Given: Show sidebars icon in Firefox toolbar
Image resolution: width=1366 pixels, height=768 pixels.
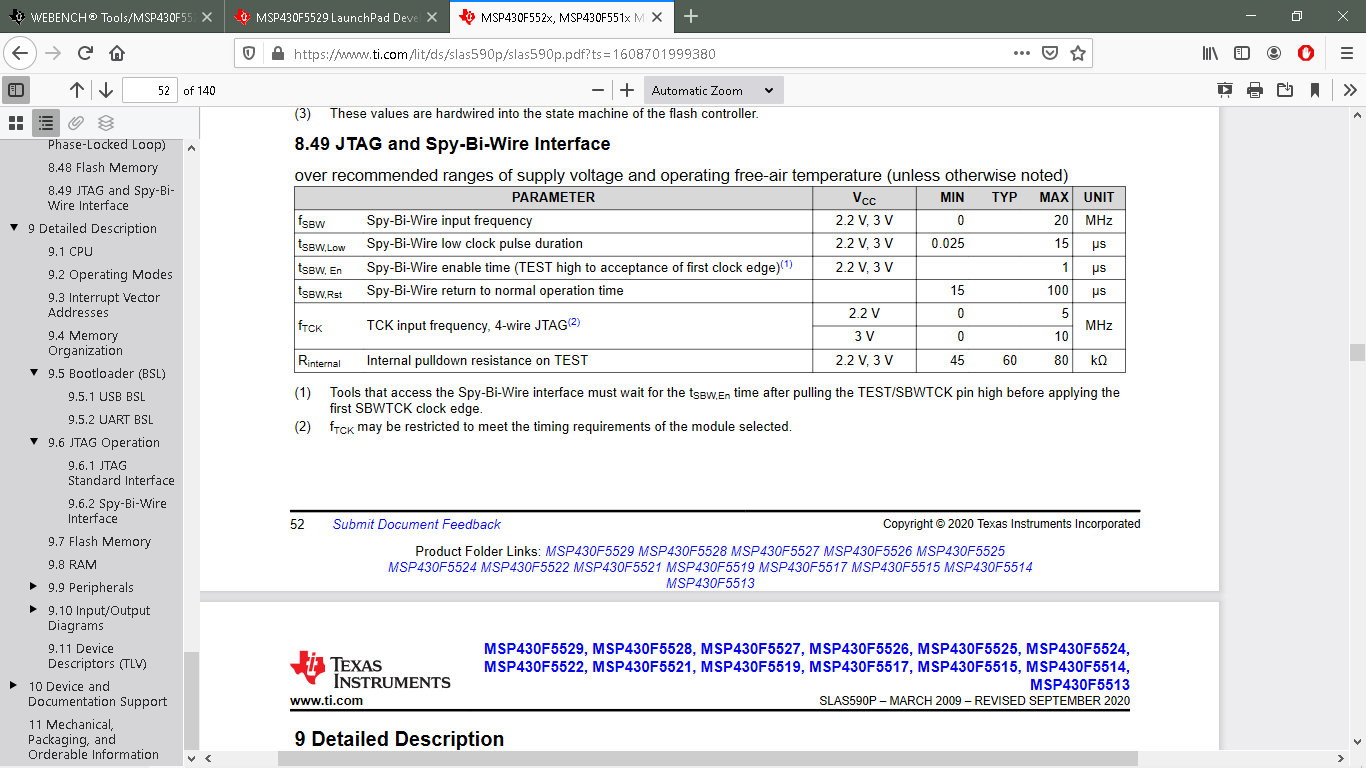Looking at the screenshot, I should [x=1242, y=53].
